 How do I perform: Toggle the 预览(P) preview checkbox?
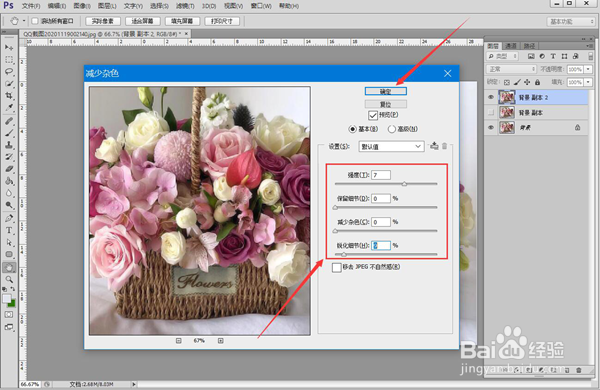(373, 115)
